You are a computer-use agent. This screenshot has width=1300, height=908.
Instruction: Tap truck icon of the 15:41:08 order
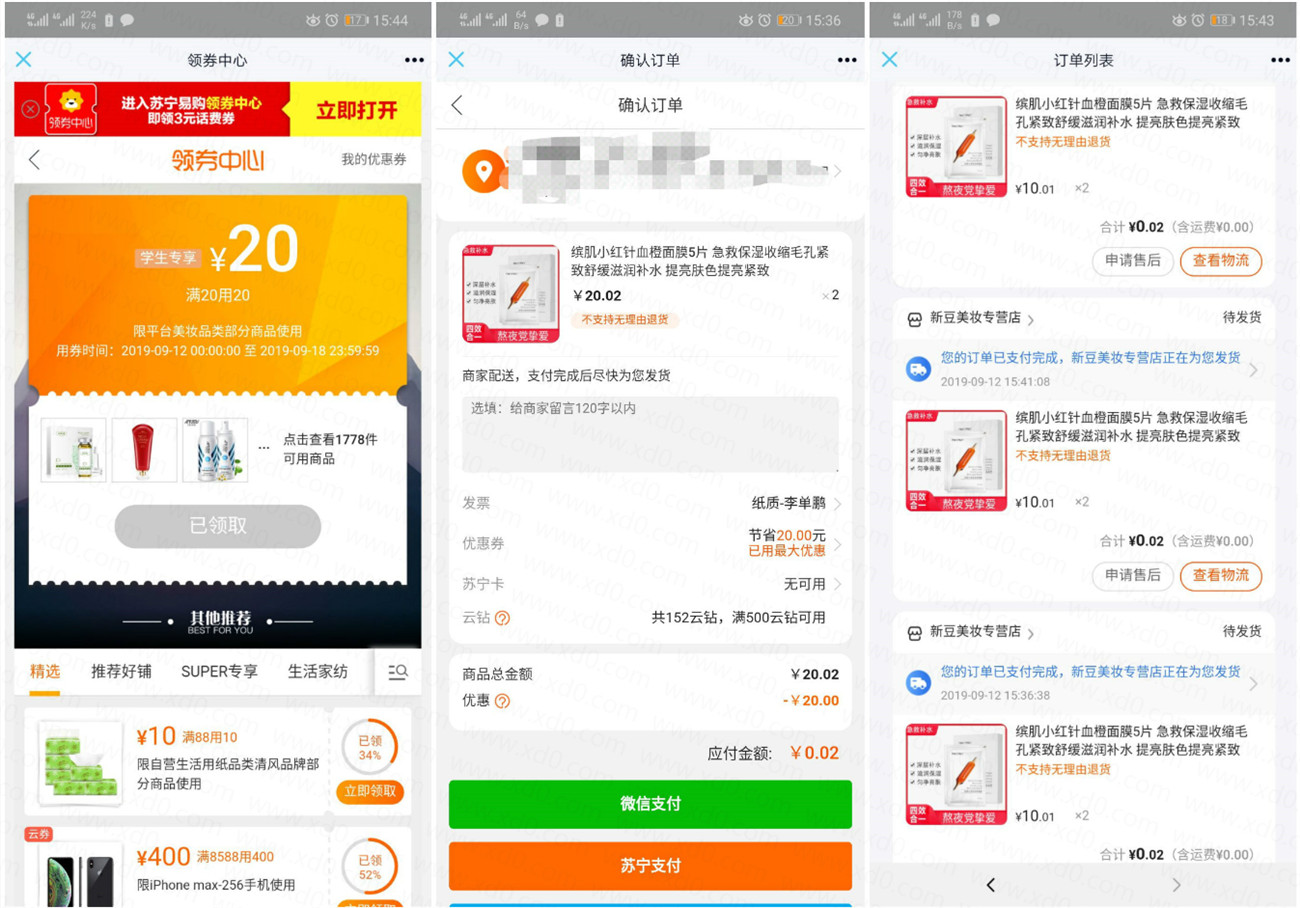click(917, 368)
